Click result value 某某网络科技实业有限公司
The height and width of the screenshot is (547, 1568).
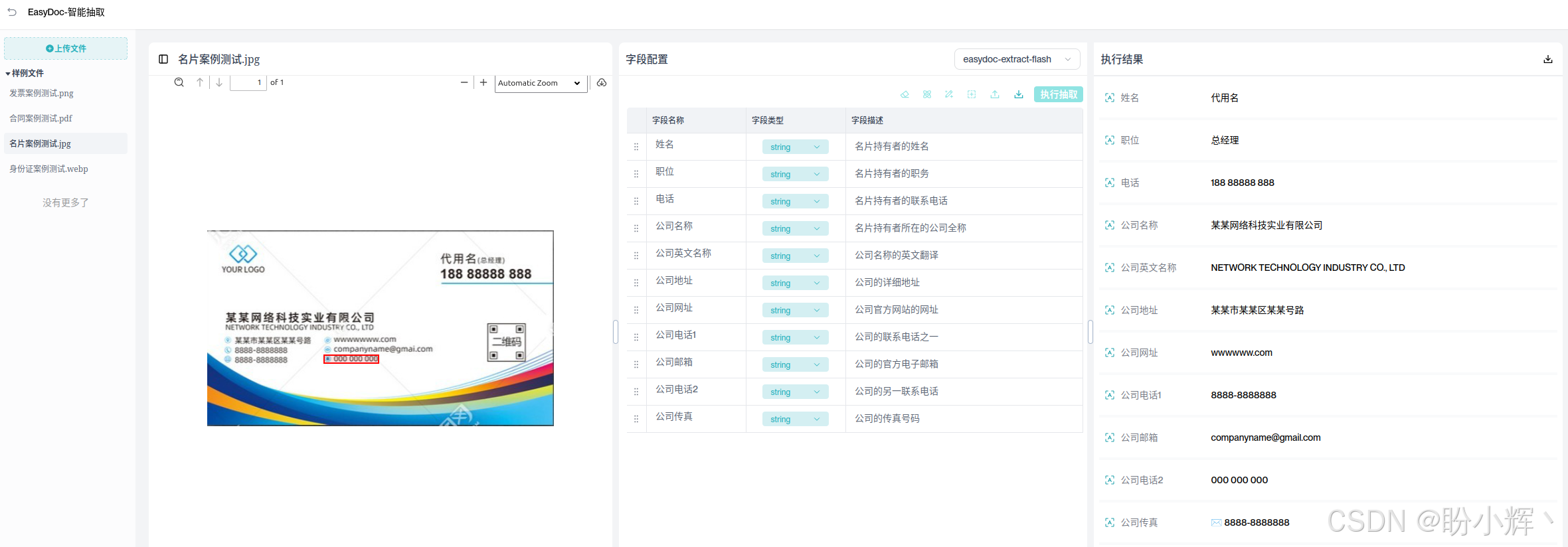click(x=1266, y=225)
